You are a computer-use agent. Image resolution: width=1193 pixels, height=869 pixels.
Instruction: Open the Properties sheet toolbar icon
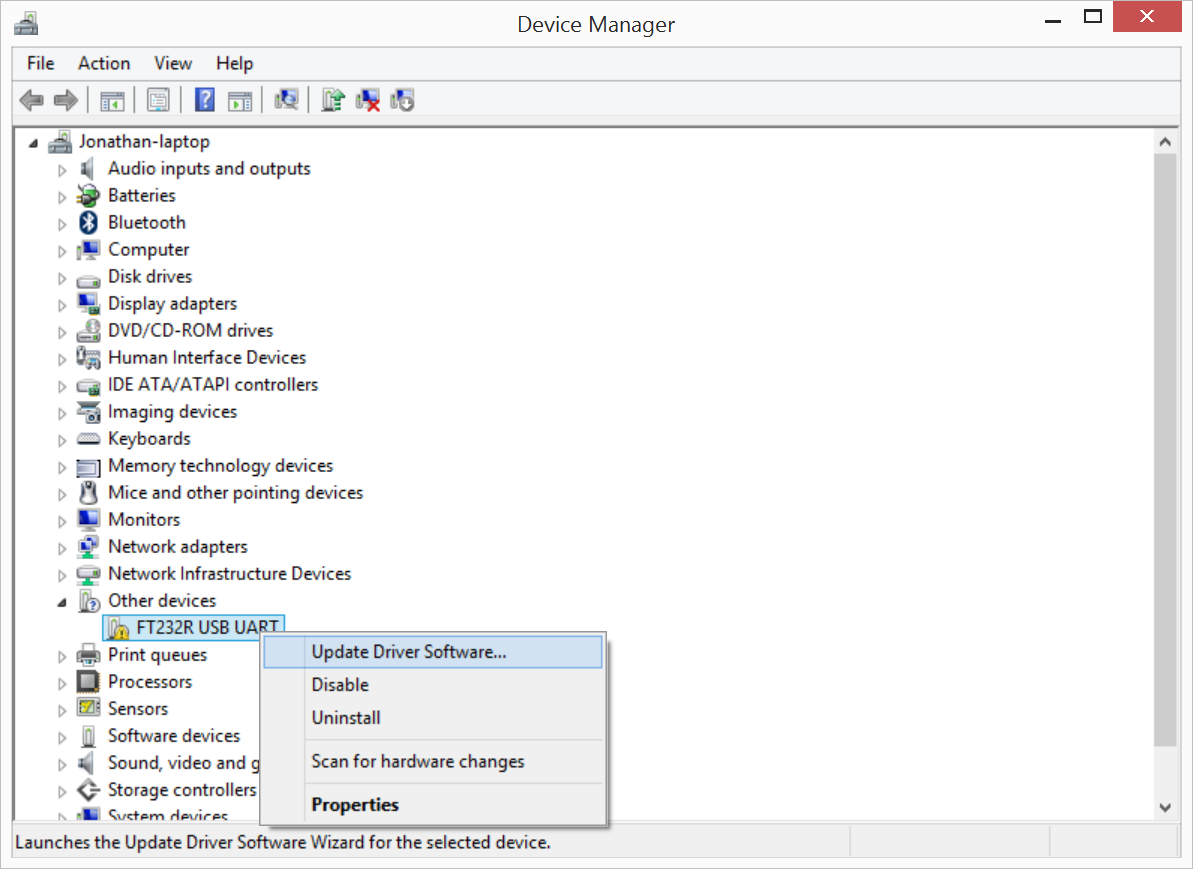[158, 100]
